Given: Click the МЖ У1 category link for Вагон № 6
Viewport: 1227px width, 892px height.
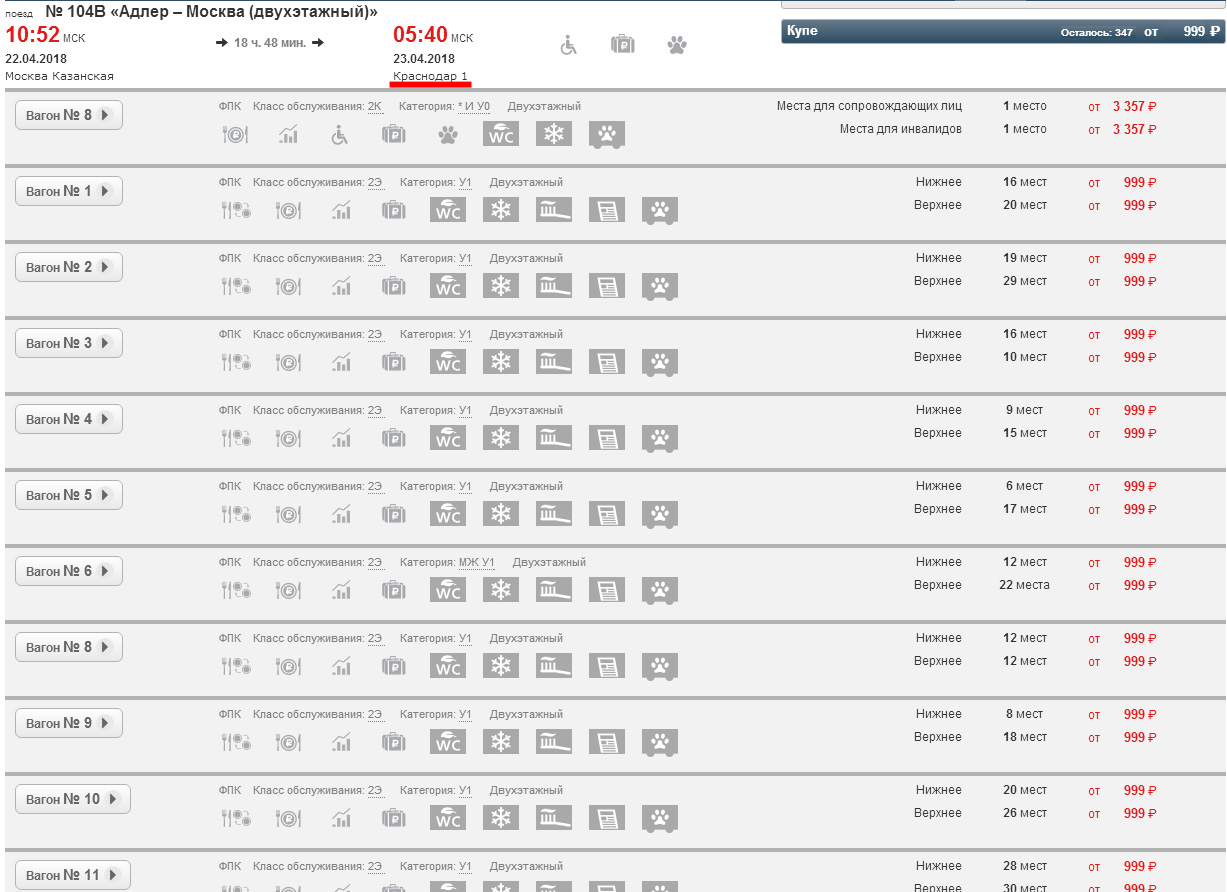Looking at the screenshot, I should (x=476, y=563).
